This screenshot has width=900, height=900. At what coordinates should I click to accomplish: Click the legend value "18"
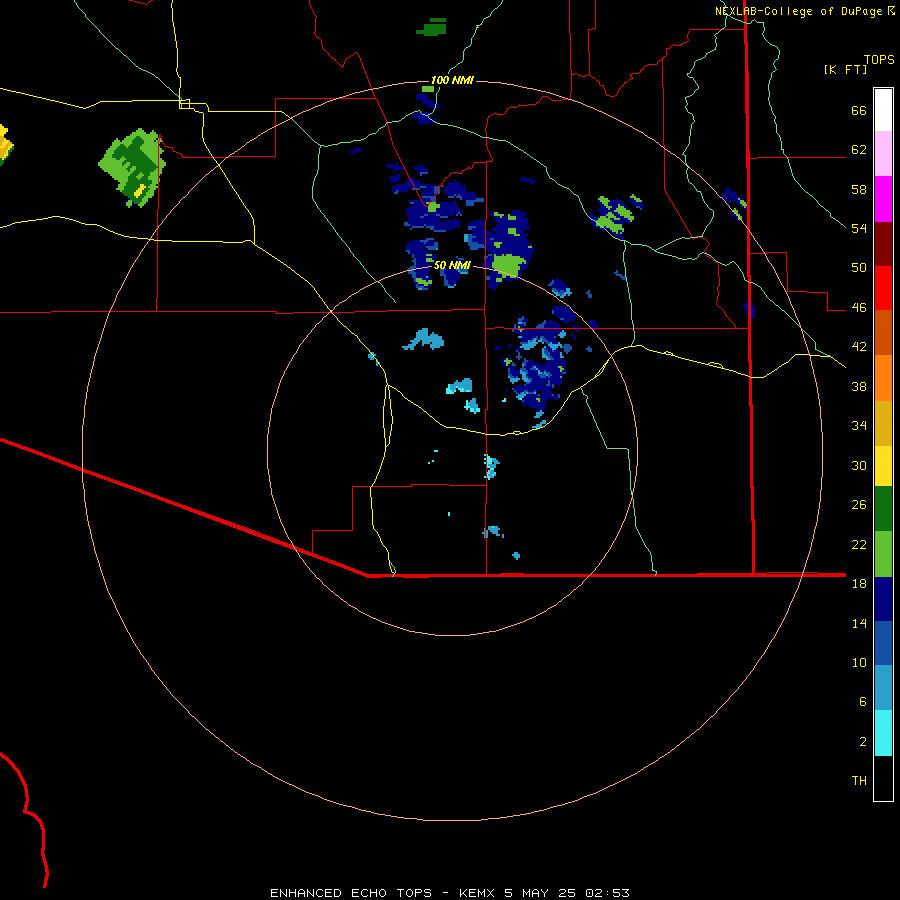pos(859,584)
